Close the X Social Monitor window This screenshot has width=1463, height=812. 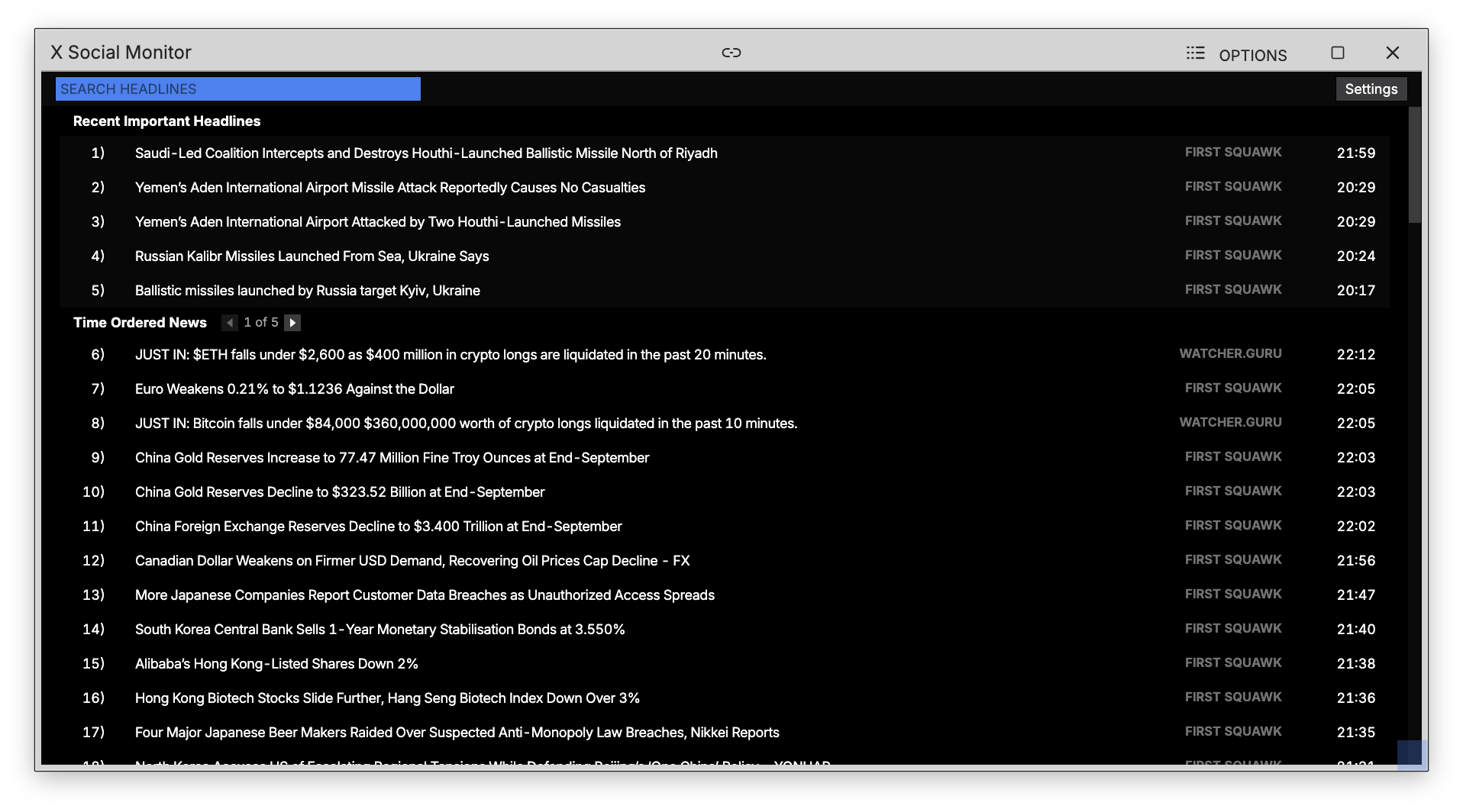[x=1392, y=53]
